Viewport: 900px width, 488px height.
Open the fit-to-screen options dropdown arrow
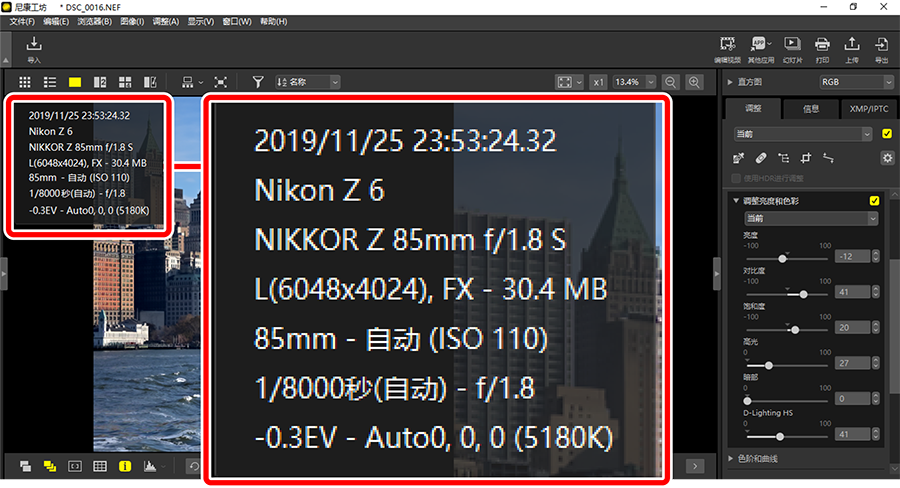click(579, 82)
